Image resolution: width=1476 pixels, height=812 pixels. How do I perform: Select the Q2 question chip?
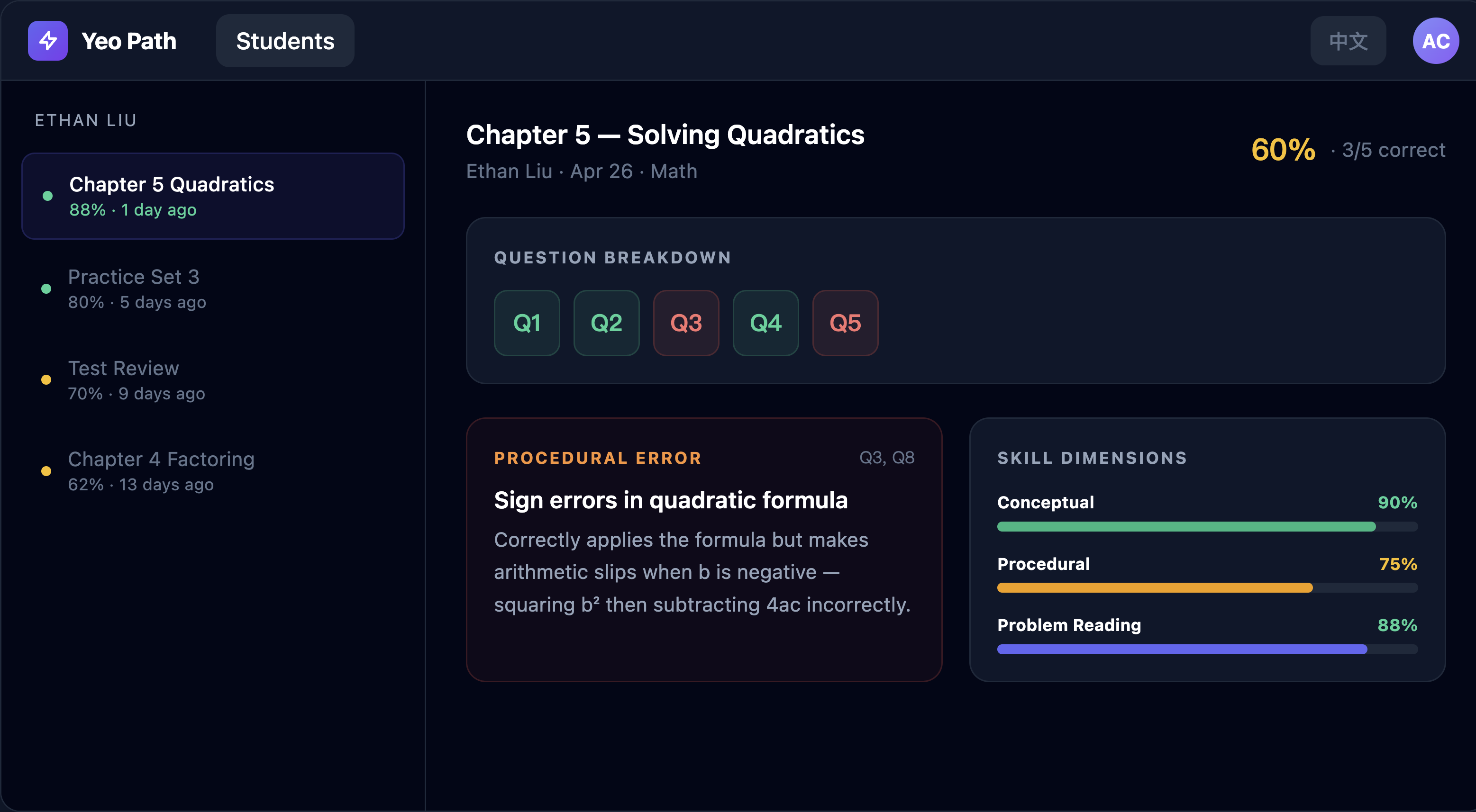[x=606, y=323]
